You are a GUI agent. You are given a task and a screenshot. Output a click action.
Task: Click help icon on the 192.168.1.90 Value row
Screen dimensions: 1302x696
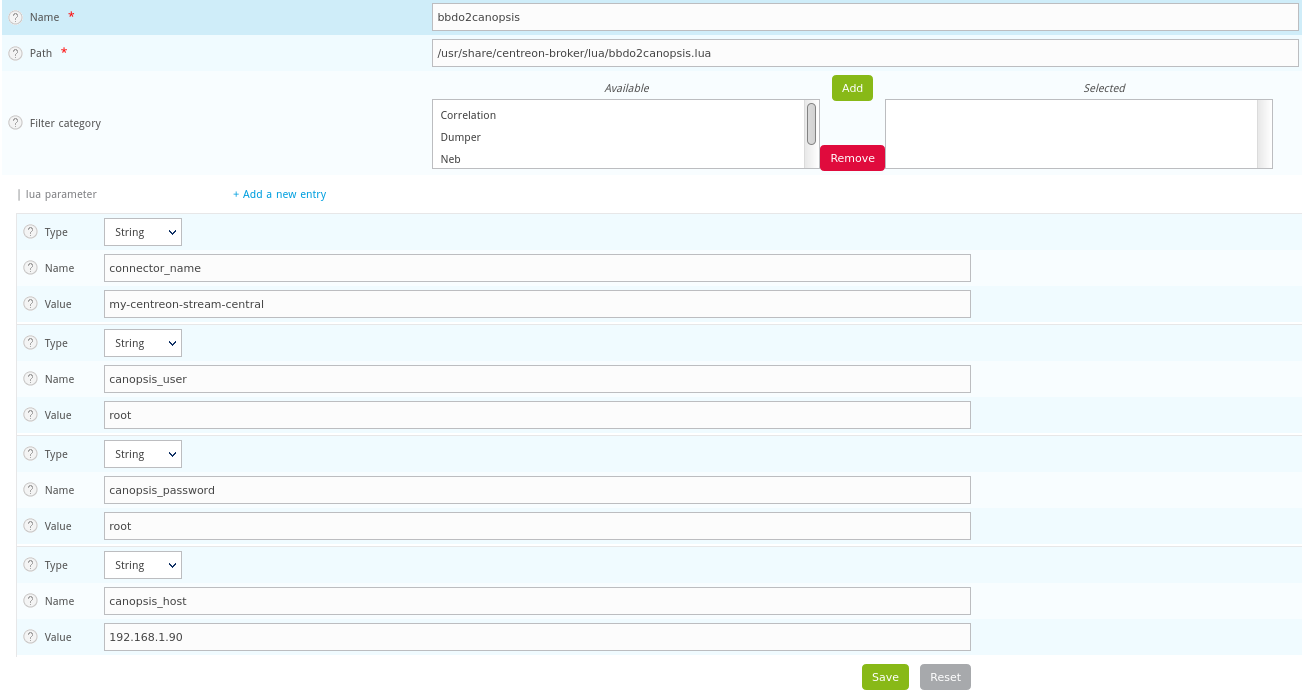click(x=30, y=637)
